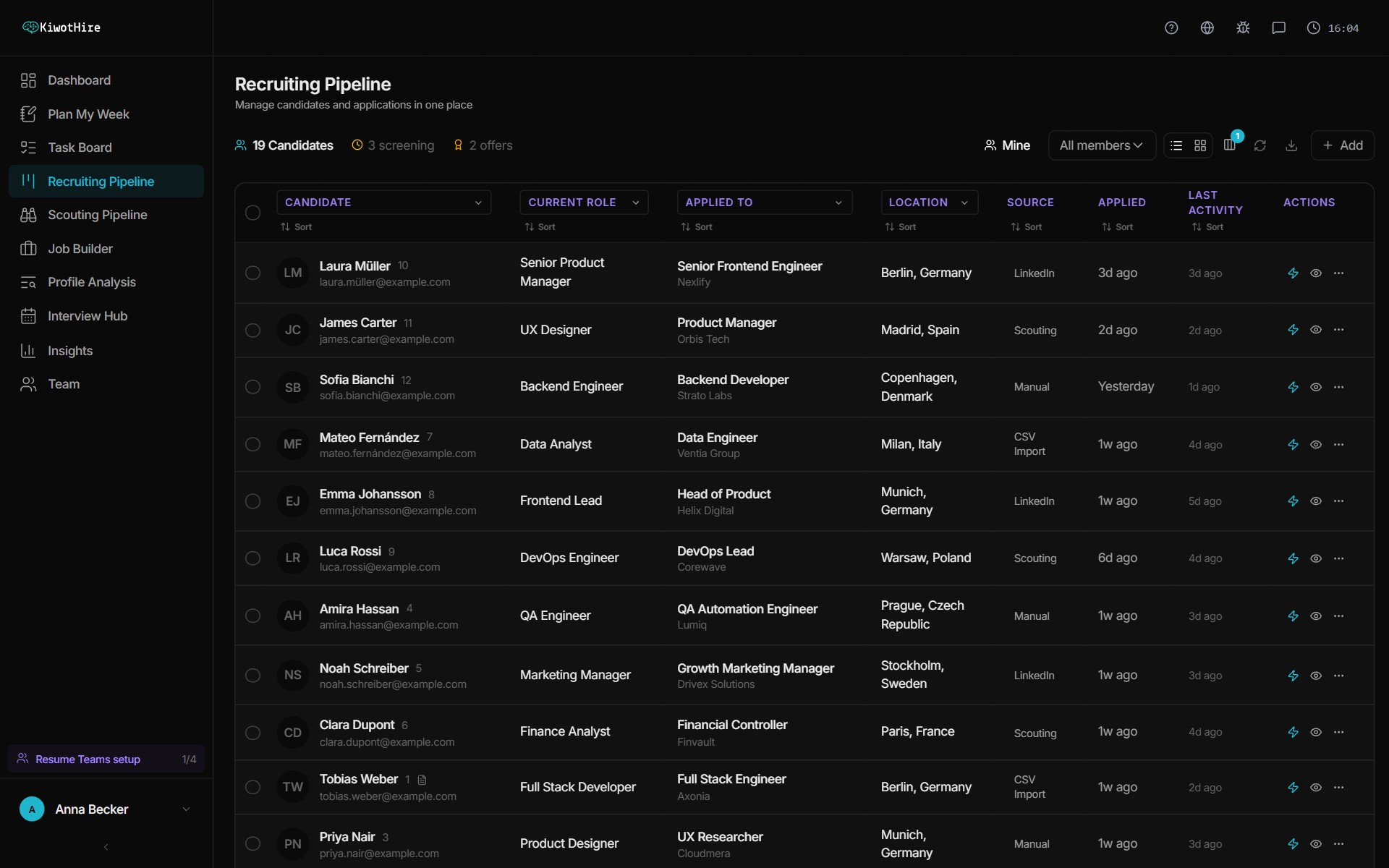Run quick action for Laura Müller
Image resolution: width=1389 pixels, height=868 pixels.
point(1293,273)
